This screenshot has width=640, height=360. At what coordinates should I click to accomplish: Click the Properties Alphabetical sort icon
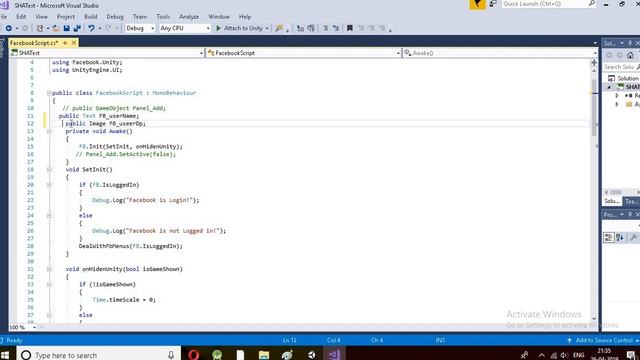(620, 238)
